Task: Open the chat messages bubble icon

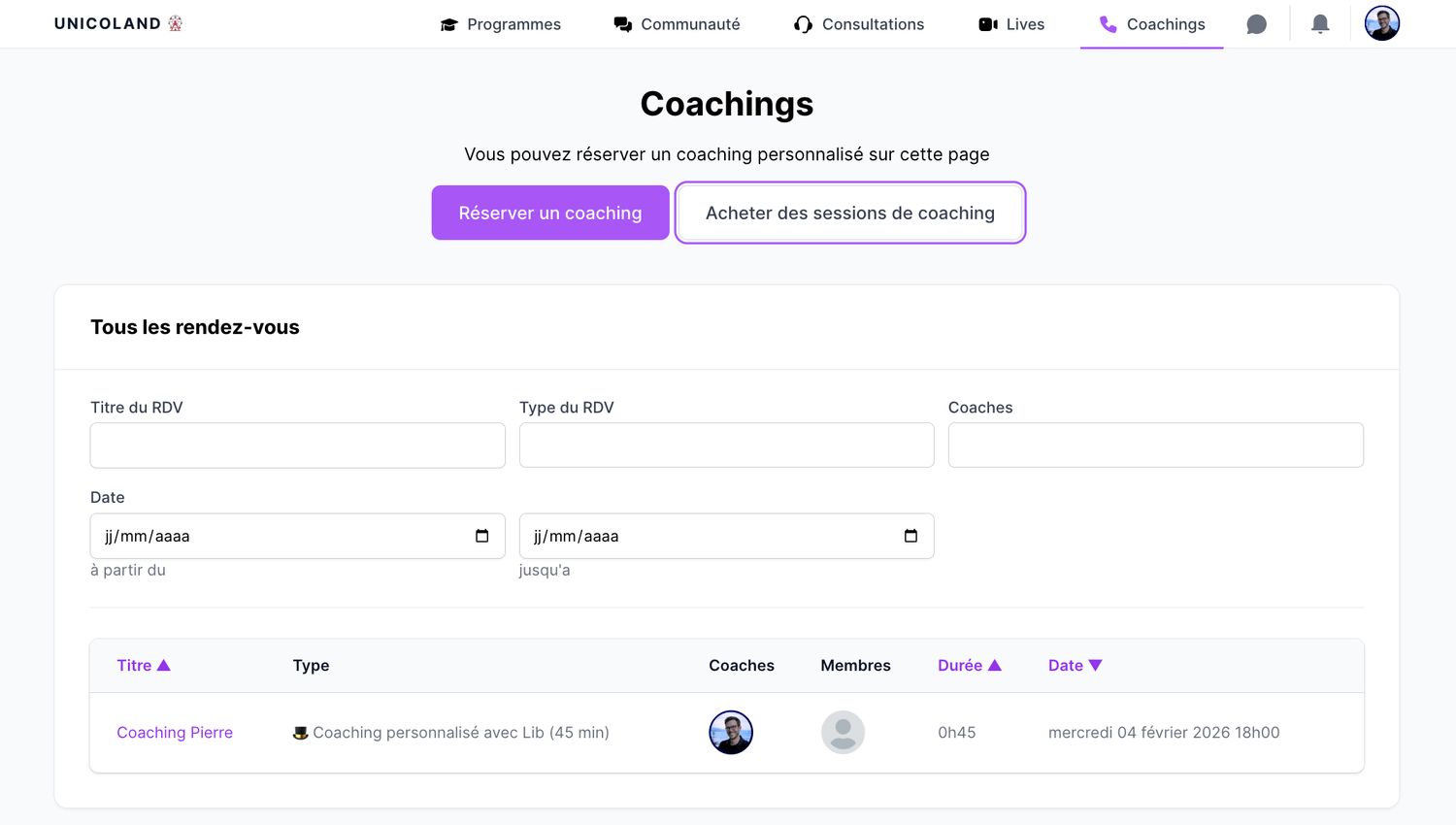Action: point(1256,24)
